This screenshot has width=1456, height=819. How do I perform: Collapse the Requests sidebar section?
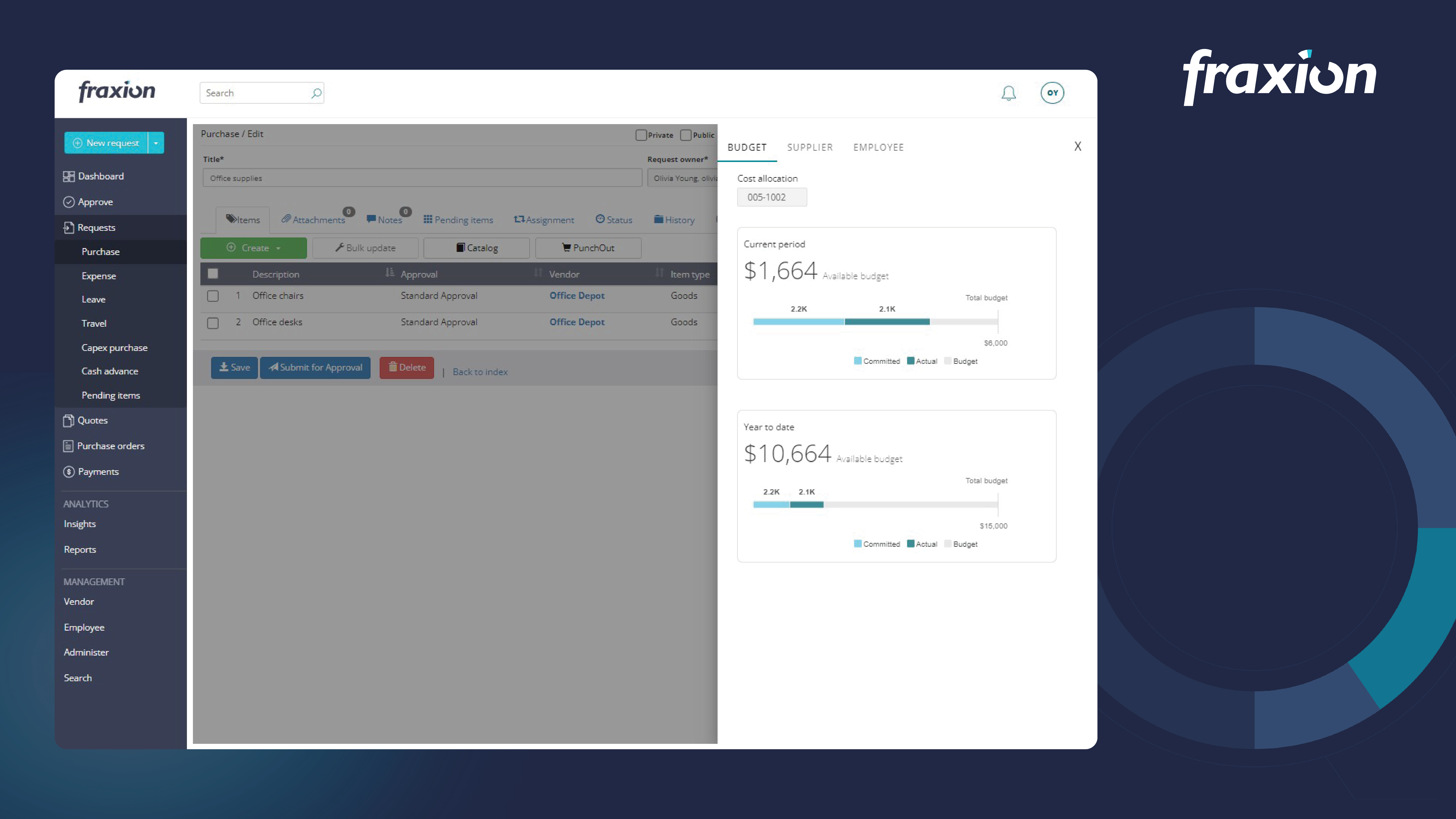[96, 227]
